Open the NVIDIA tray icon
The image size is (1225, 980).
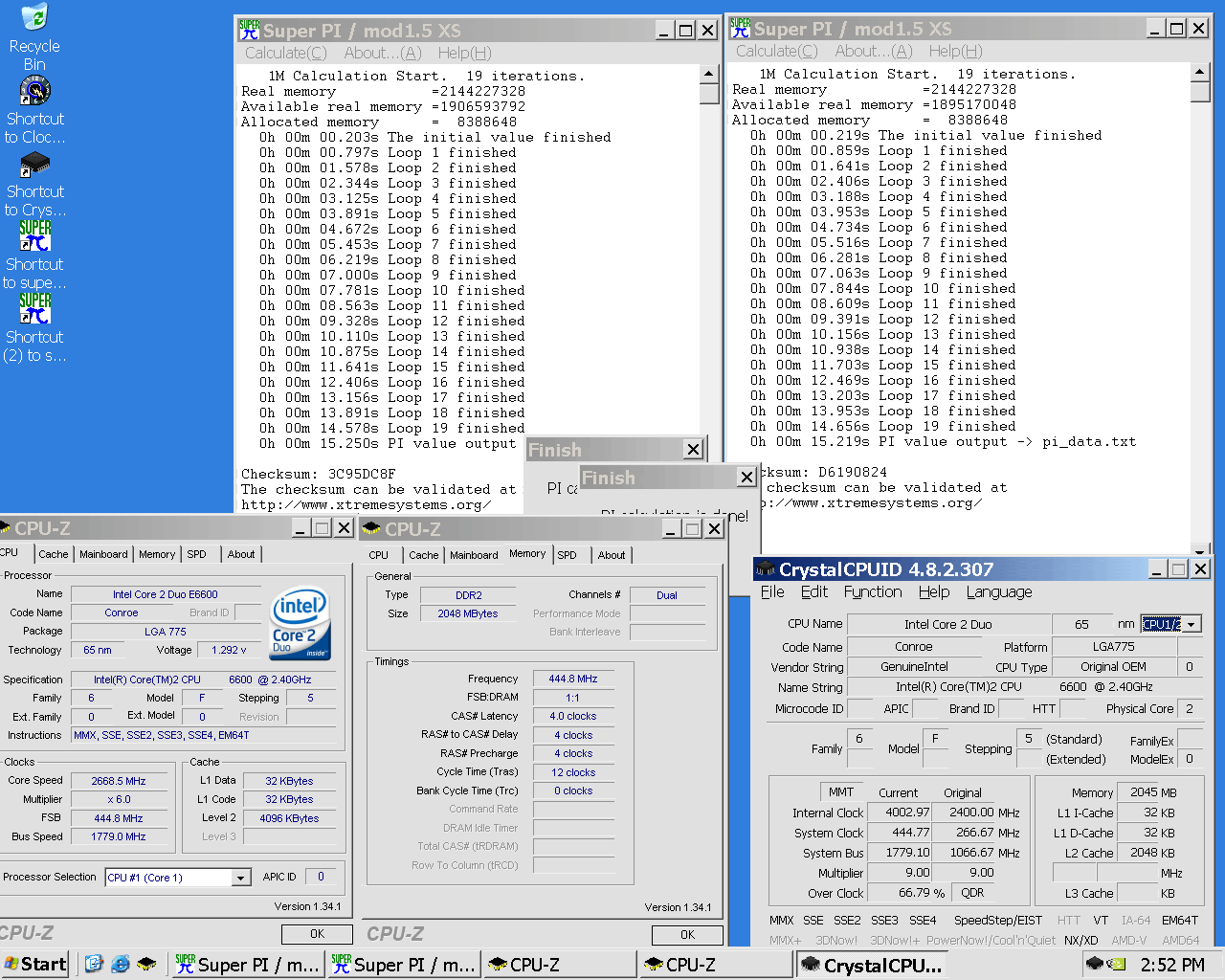click(x=1116, y=964)
